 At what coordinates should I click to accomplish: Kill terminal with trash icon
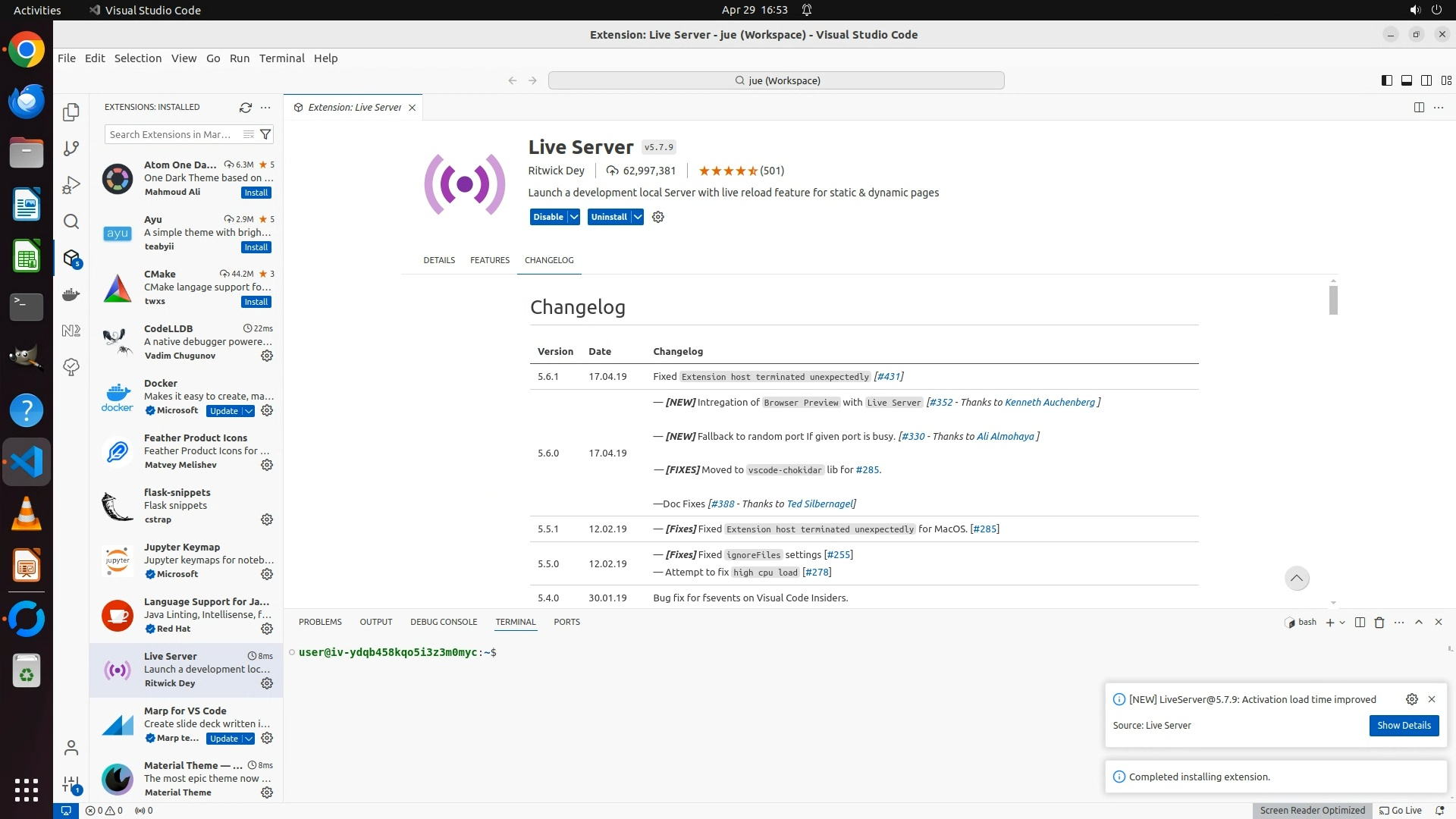click(1379, 623)
